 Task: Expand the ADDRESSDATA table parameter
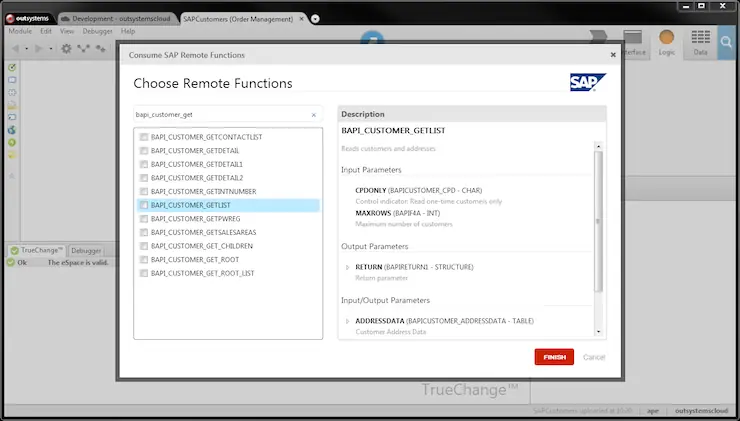[348, 321]
